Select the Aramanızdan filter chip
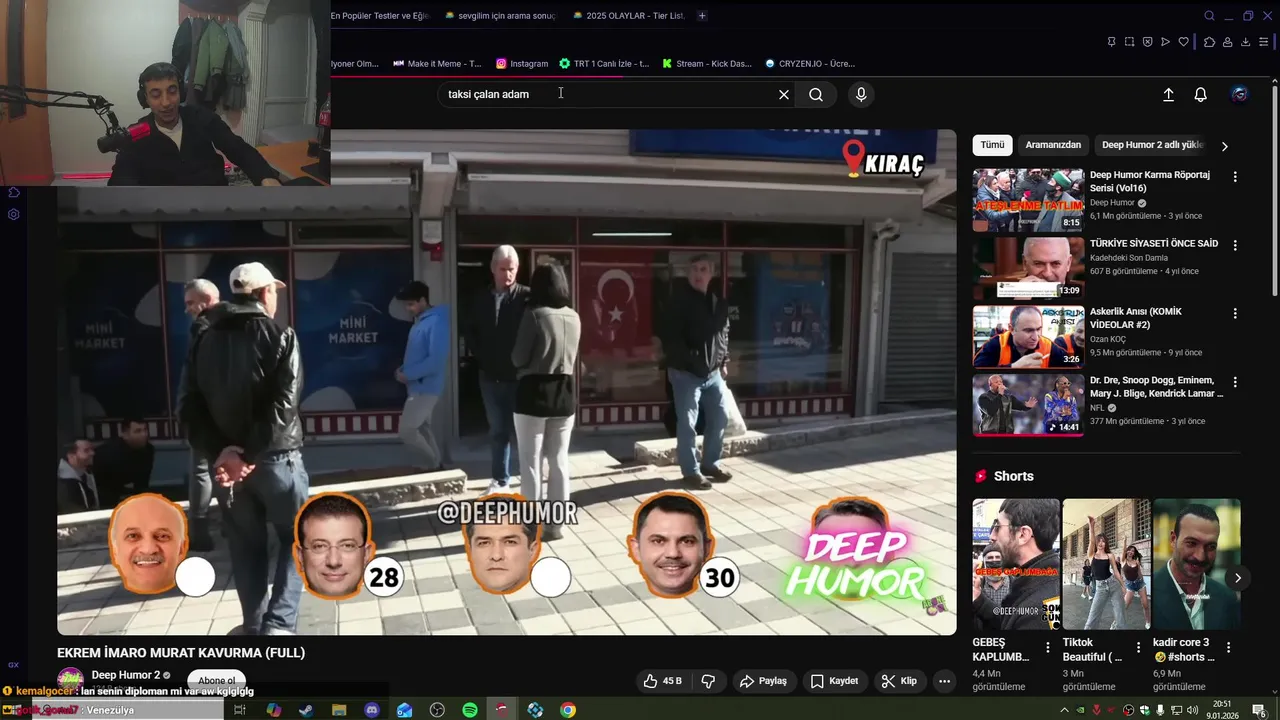The image size is (1280, 720). (x=1053, y=145)
